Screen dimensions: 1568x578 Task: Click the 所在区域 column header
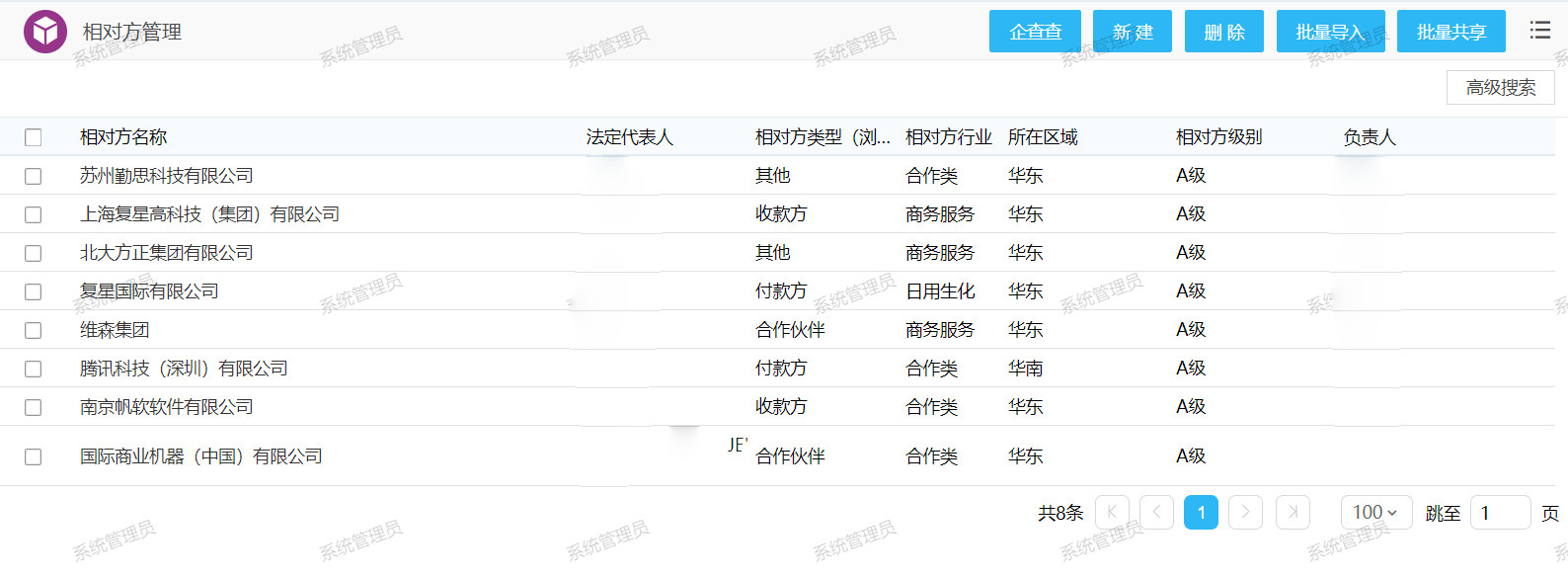pos(1043,137)
